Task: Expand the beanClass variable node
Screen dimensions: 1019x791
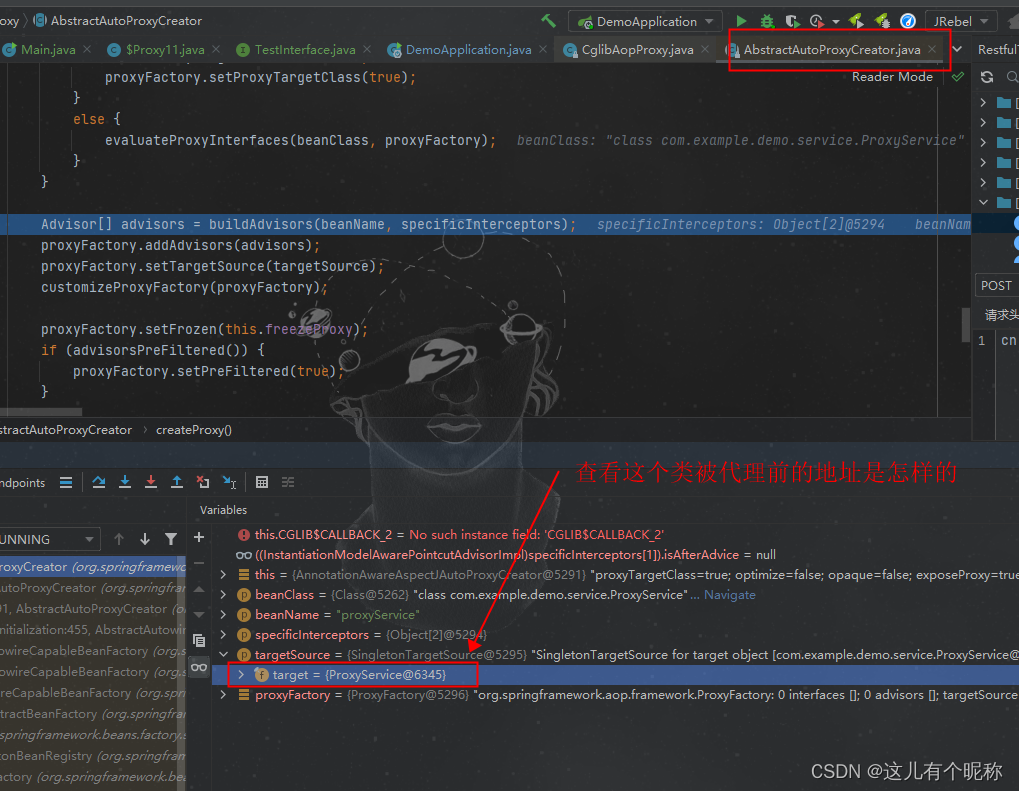Action: click(x=224, y=595)
